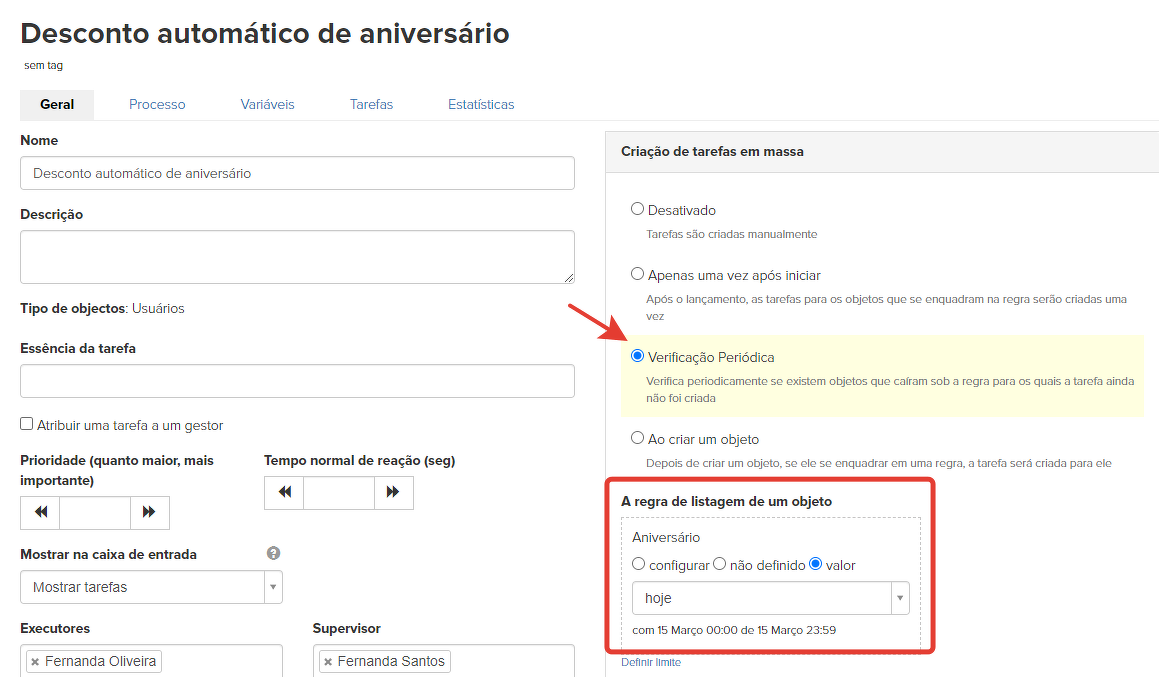Viewport: 1159px width, 677px height.
Task: Increase priority with the right double-arrow
Action: (x=149, y=512)
